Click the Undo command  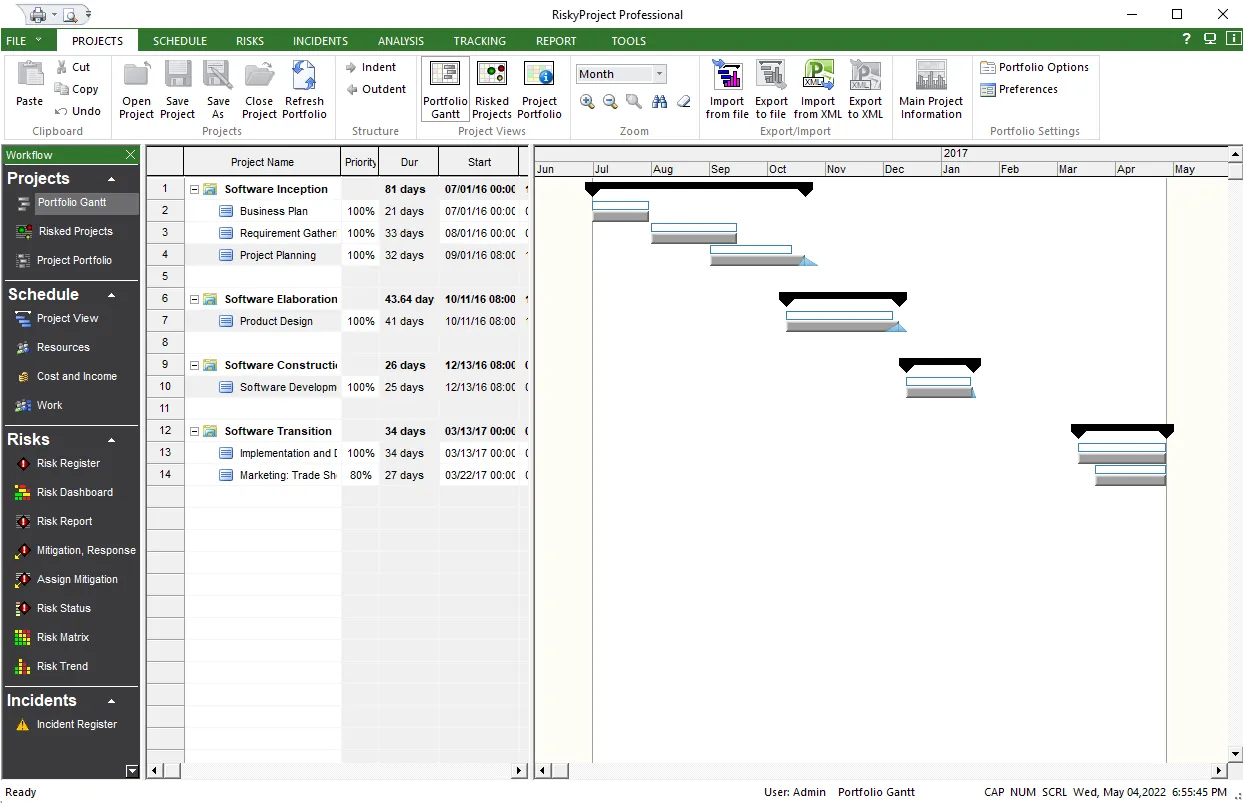click(x=78, y=111)
